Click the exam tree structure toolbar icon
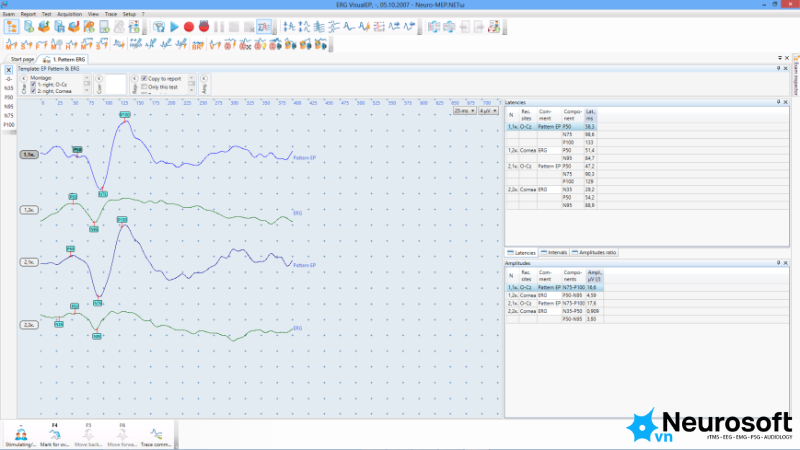Viewport: 800px width, 450px height. [11, 27]
